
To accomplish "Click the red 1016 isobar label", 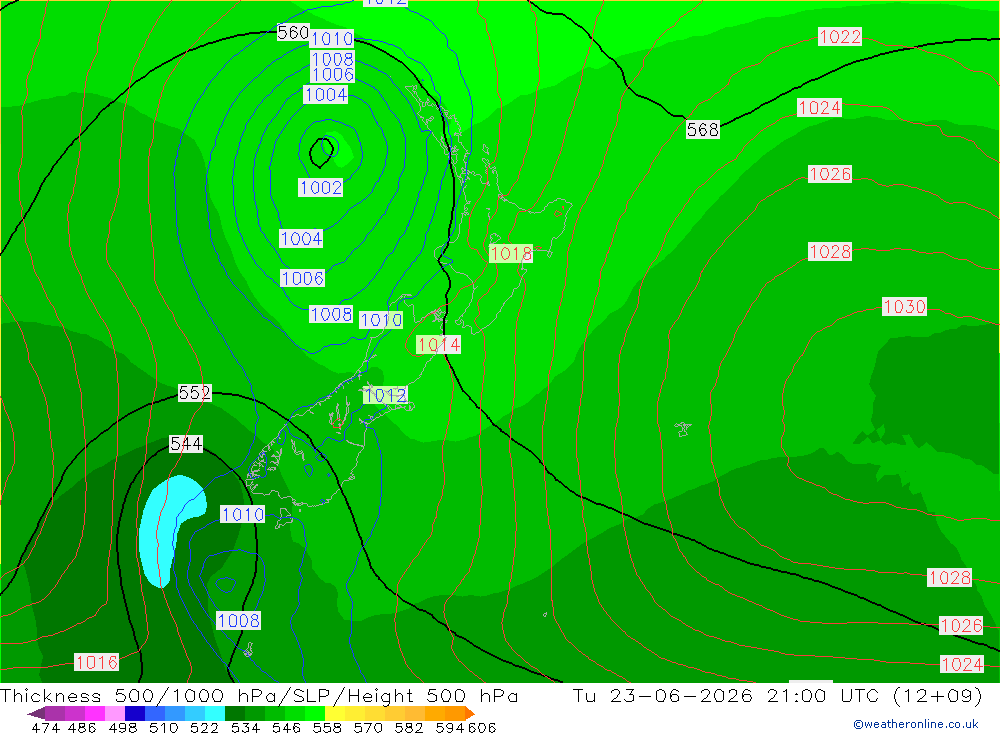I will [x=96, y=662].
